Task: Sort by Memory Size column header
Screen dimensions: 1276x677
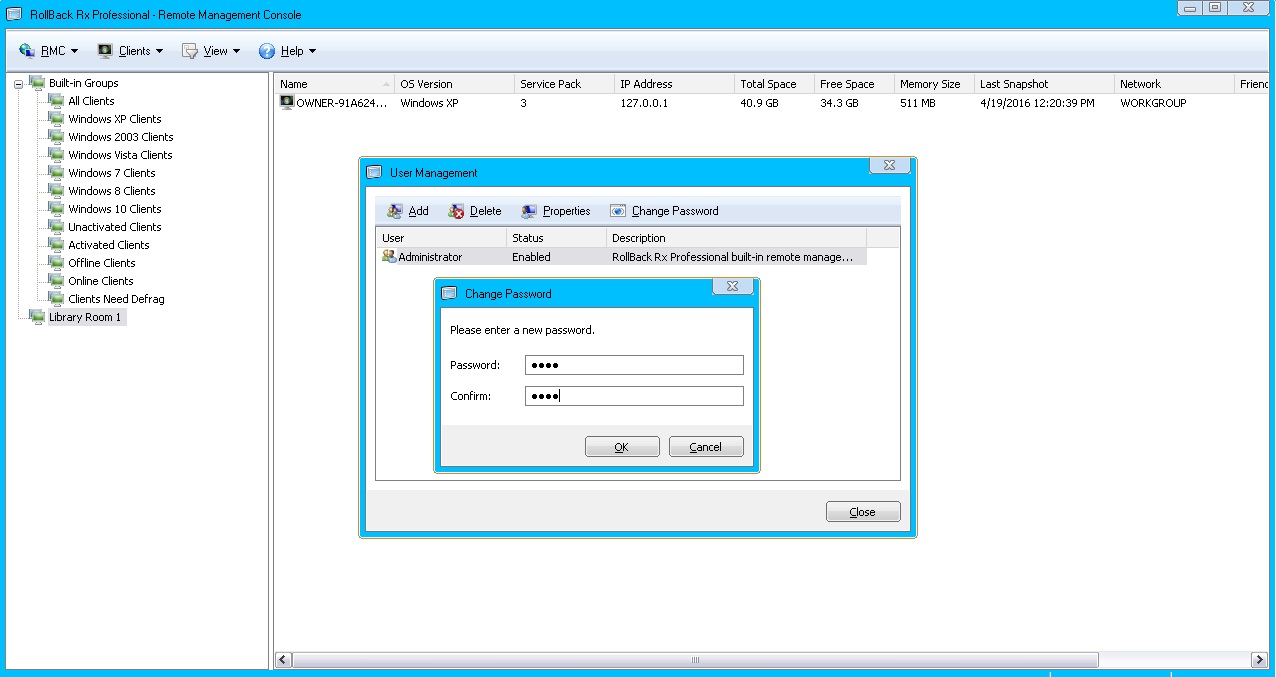Action: (x=934, y=84)
